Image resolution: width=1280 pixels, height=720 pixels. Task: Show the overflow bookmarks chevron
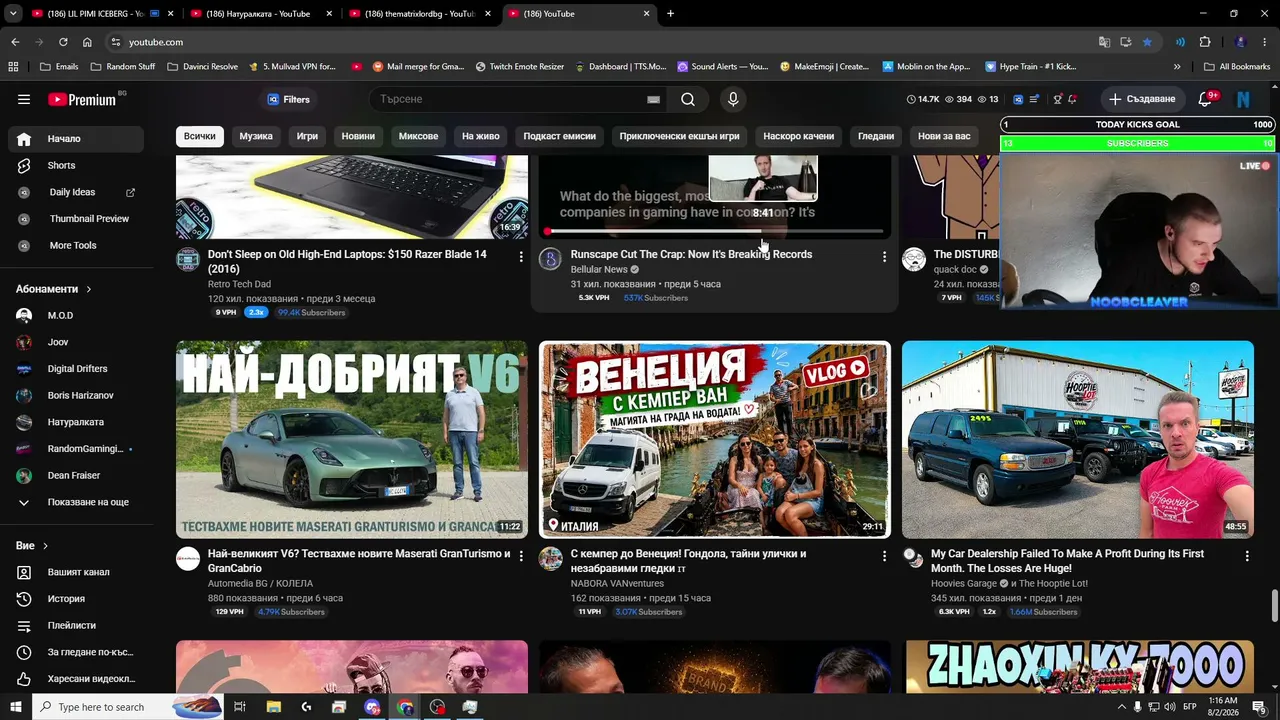tap(1177, 67)
